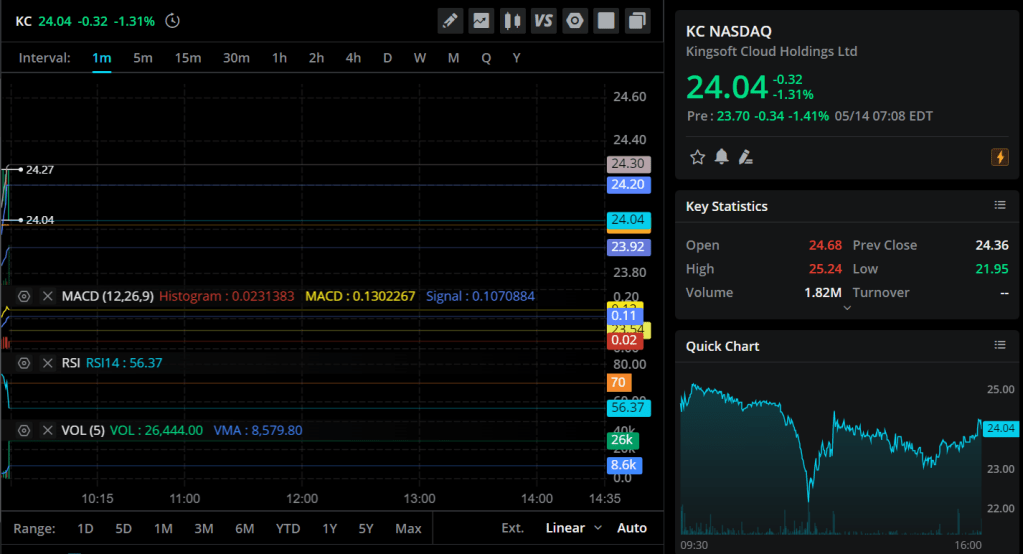Add KC to watchlist with star icon
Screen dimensions: 1023x554
click(698, 157)
